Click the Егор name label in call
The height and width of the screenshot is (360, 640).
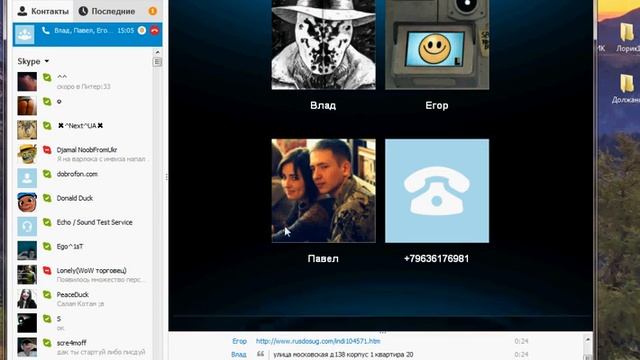coord(437,105)
